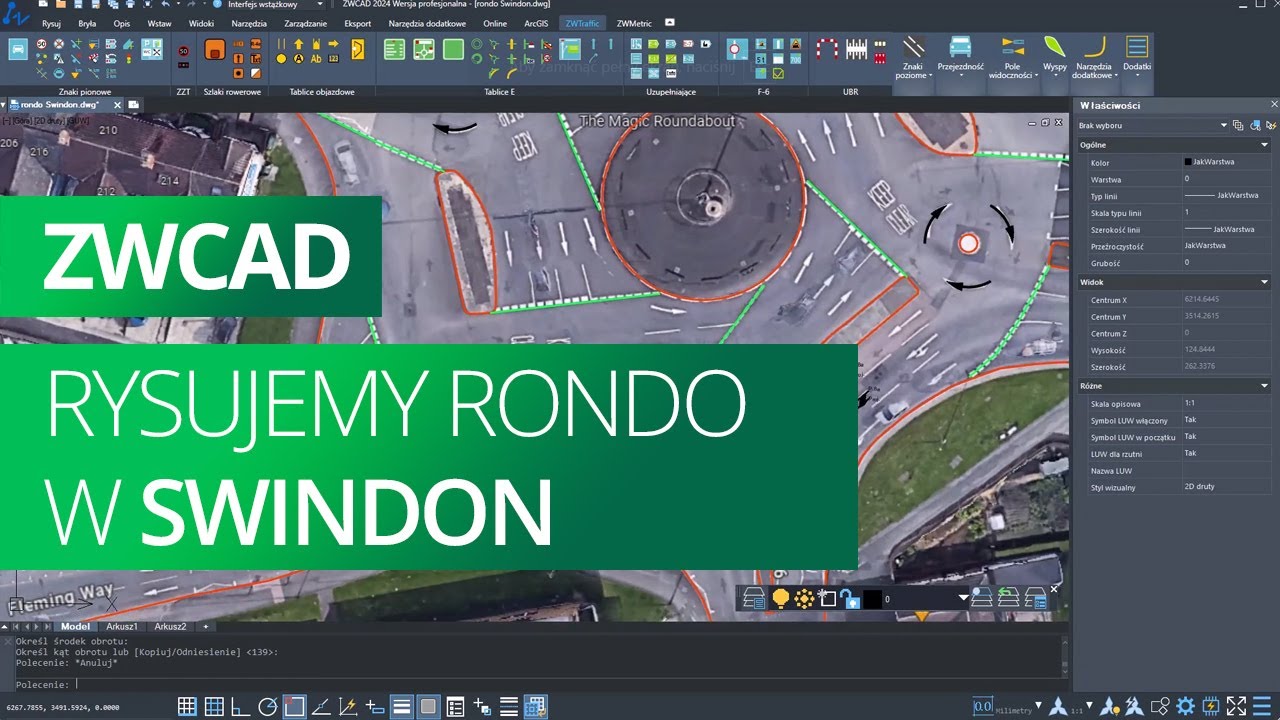This screenshot has height=720, width=1280.
Task: Open the ArcGIS ribbon tab
Action: [x=536, y=22]
